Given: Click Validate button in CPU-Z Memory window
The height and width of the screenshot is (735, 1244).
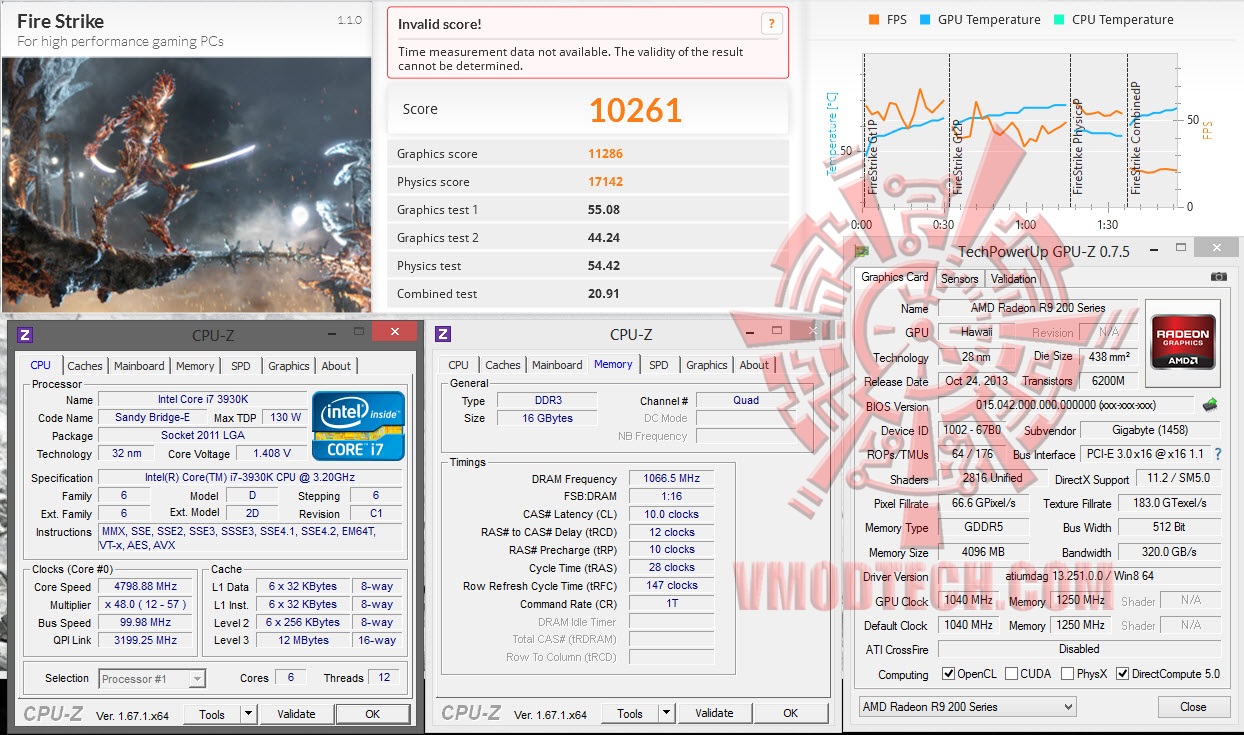Looking at the screenshot, I should pyautogui.click(x=714, y=713).
